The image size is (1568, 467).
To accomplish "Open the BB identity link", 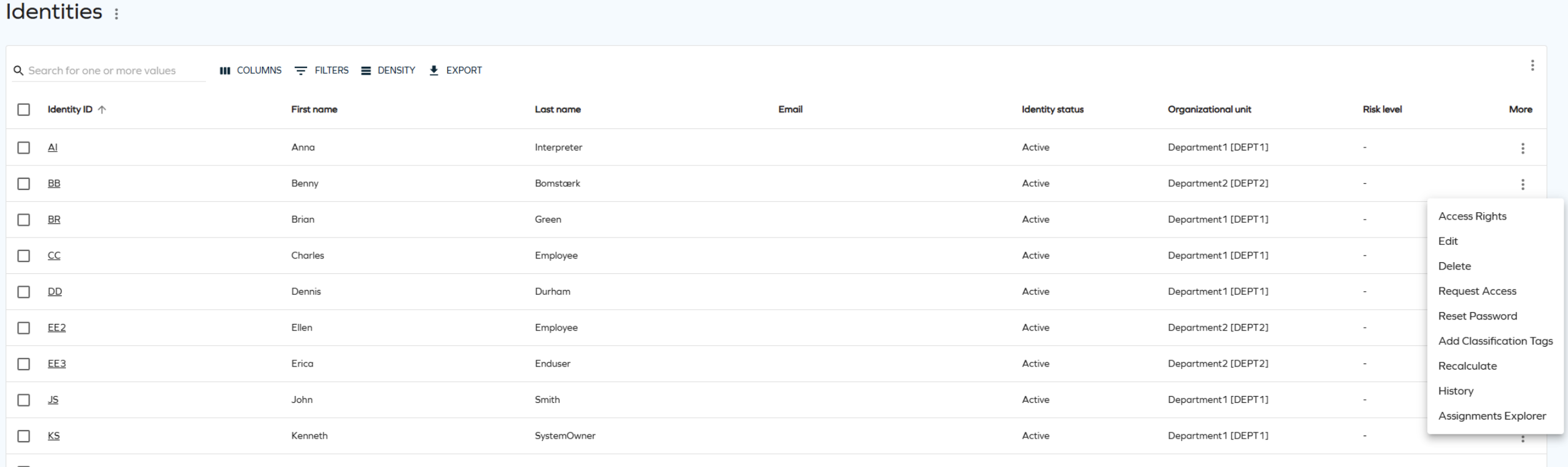I will [x=54, y=183].
